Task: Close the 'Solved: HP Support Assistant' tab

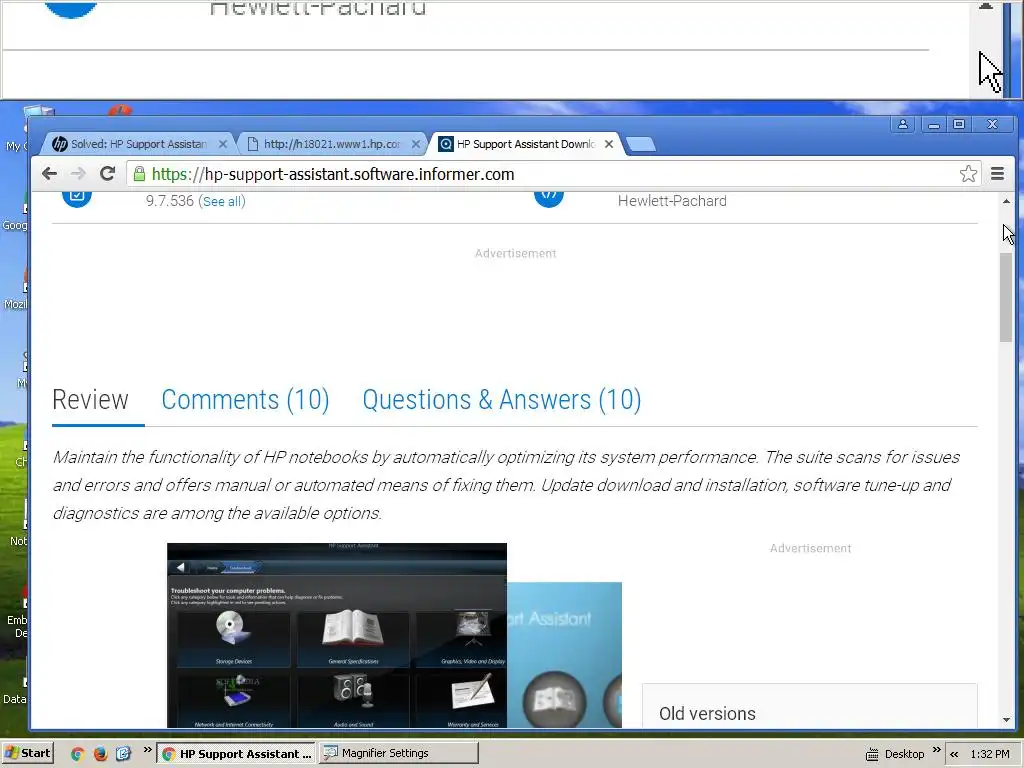Action: pyautogui.click(x=223, y=144)
